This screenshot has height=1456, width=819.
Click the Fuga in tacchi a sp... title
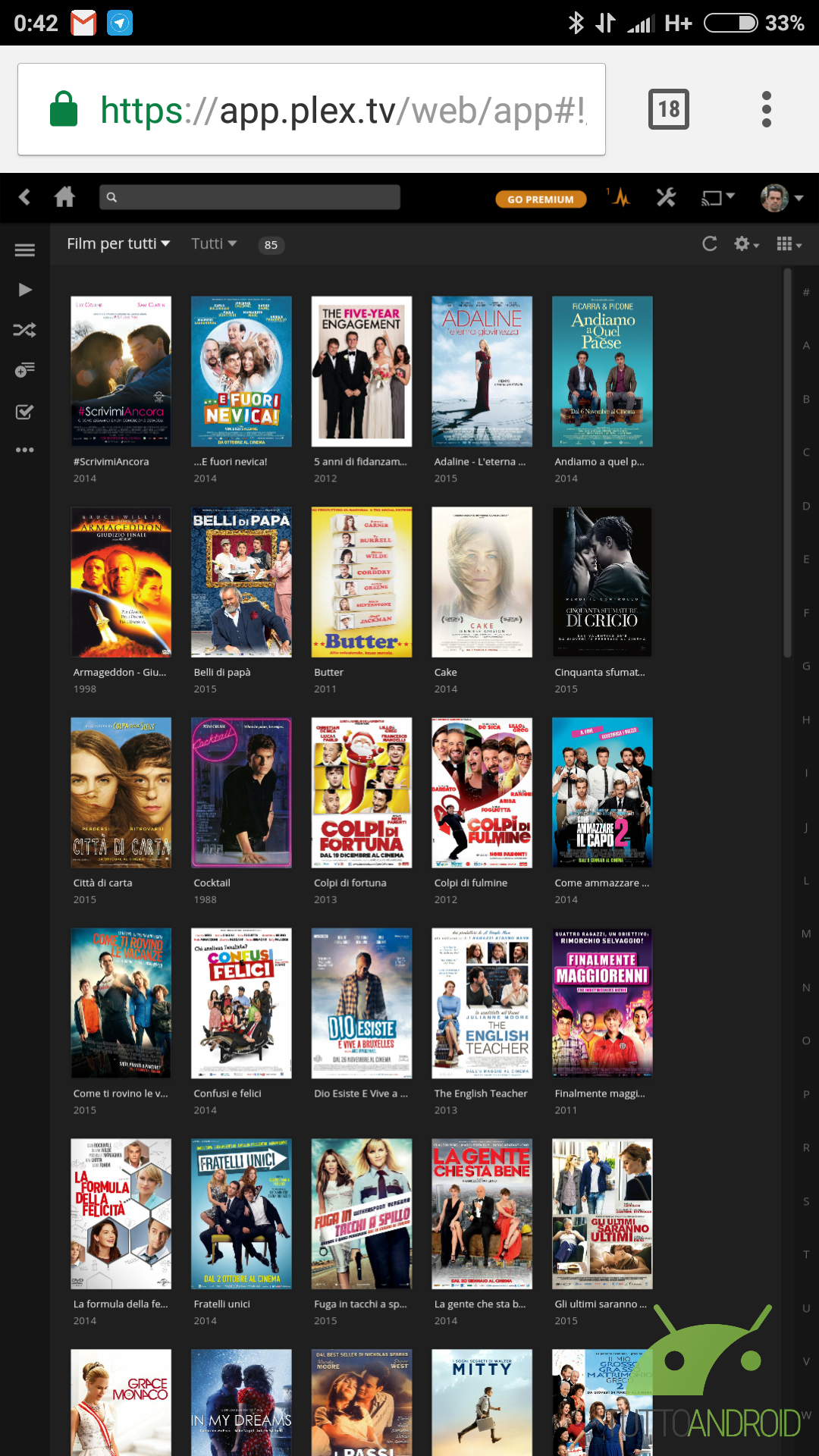[x=360, y=1304]
